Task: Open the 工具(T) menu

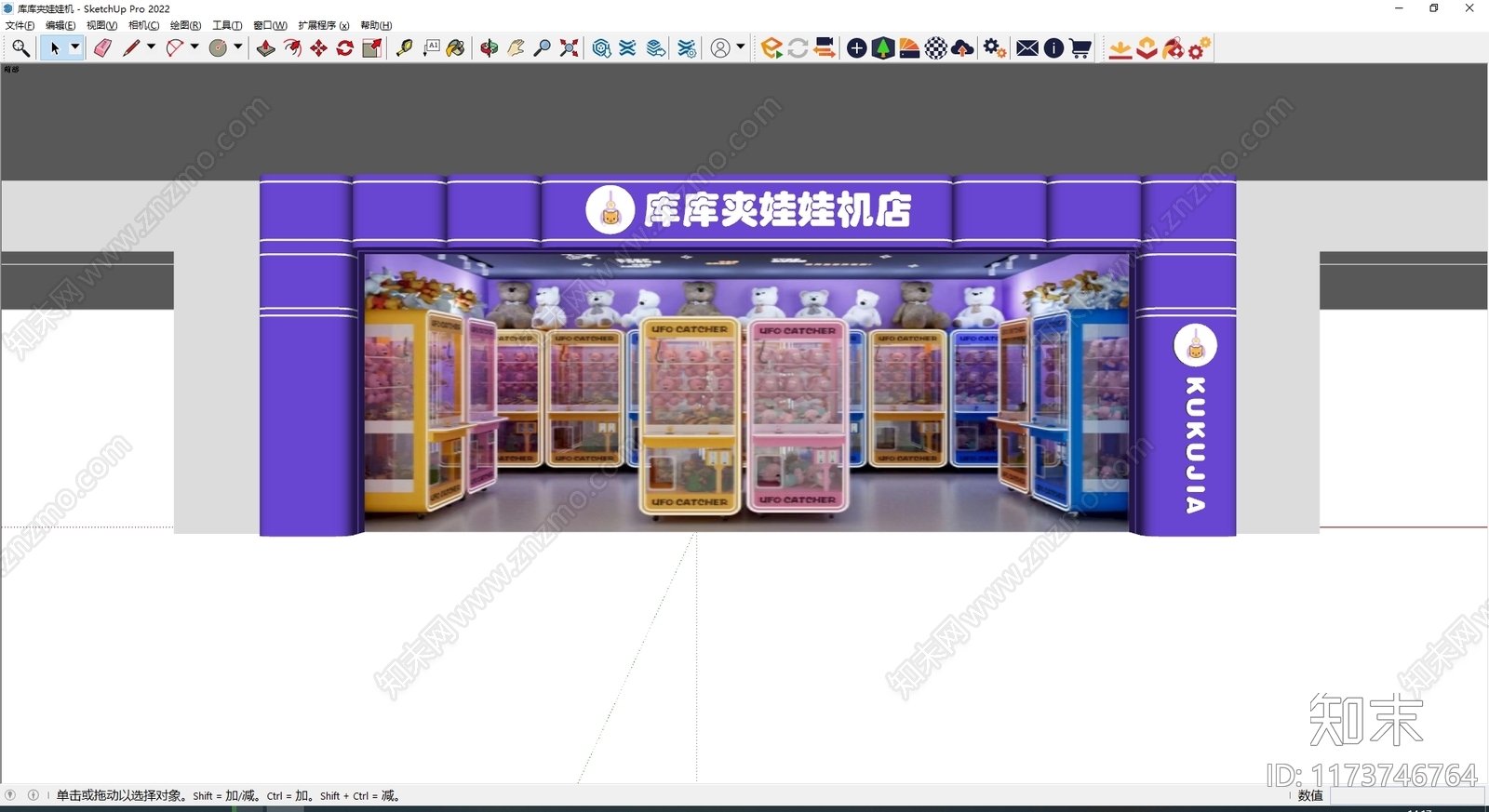Action: (227, 25)
